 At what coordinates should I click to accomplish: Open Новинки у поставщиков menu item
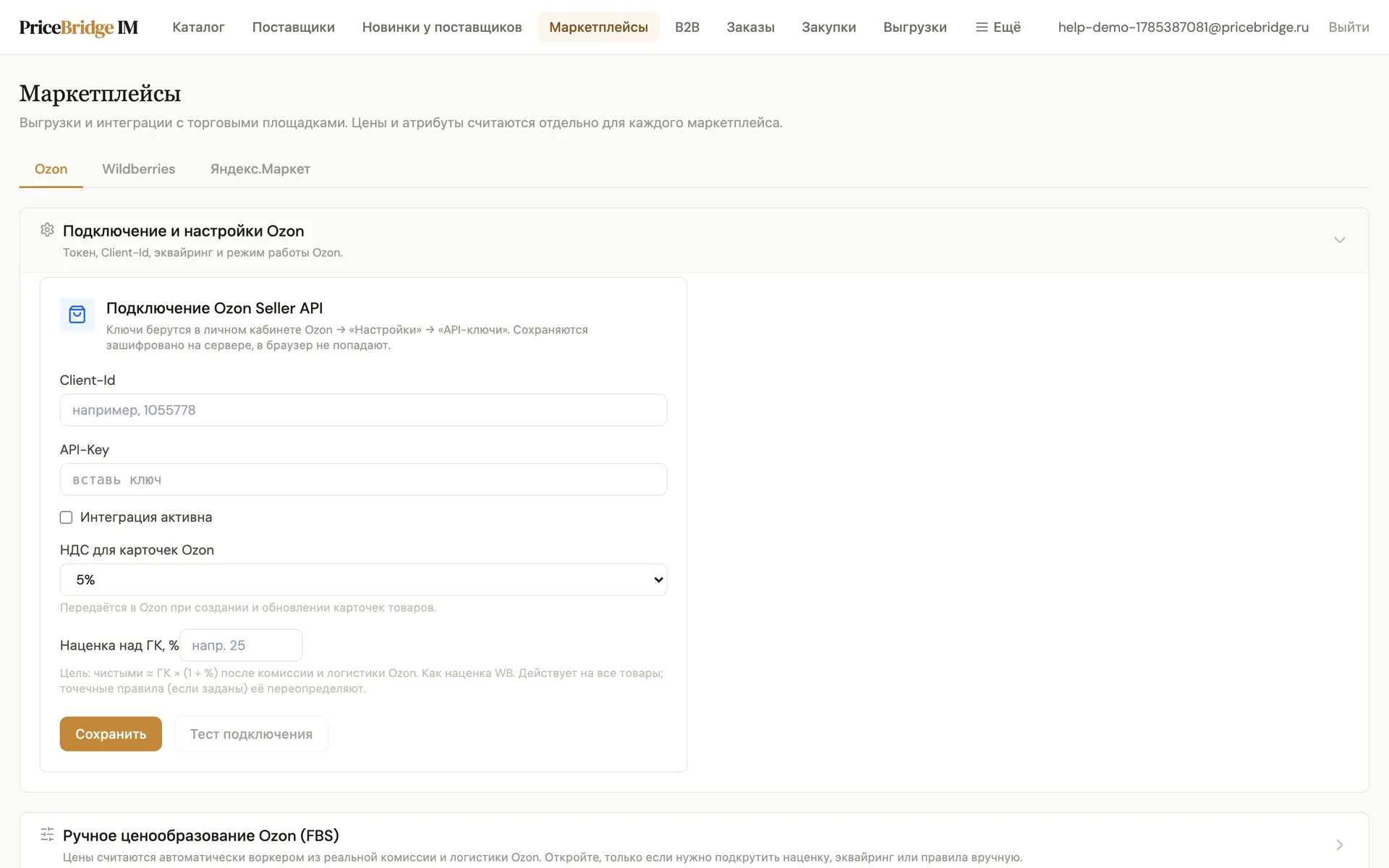[442, 27]
